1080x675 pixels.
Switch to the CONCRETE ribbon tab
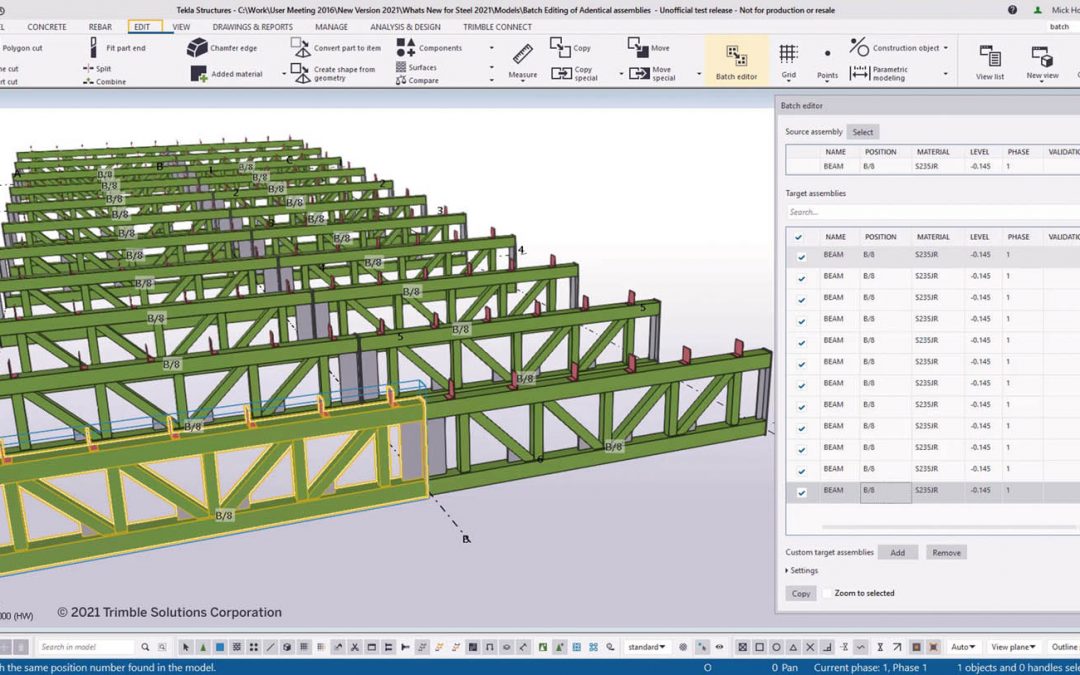47,27
